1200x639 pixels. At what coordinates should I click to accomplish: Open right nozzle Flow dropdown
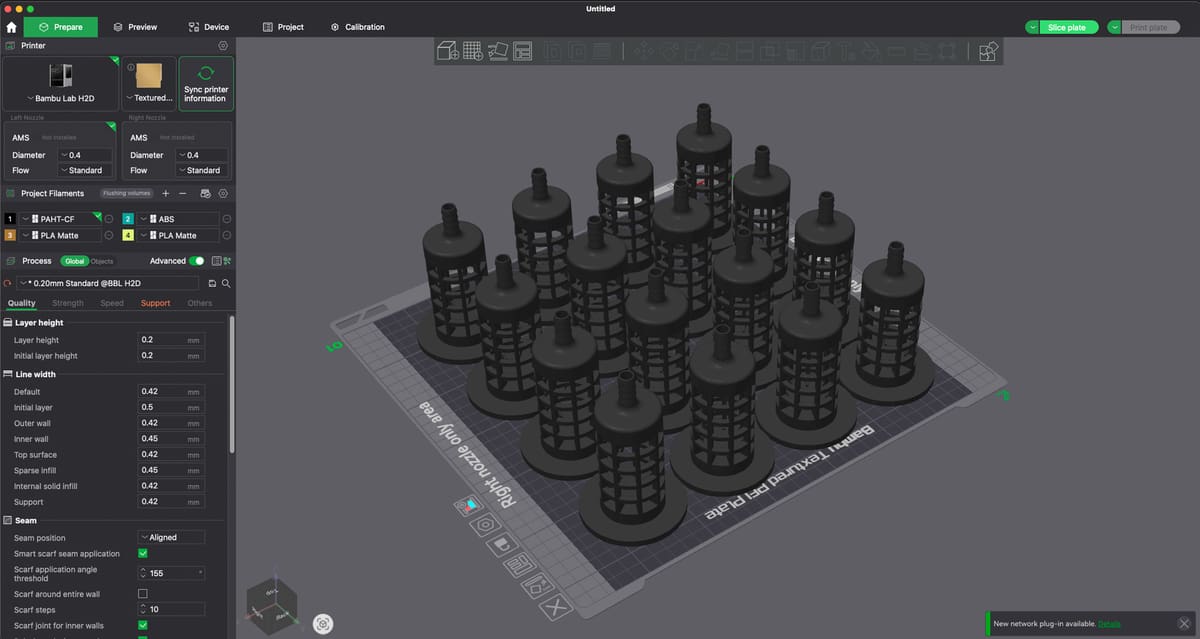click(203, 170)
